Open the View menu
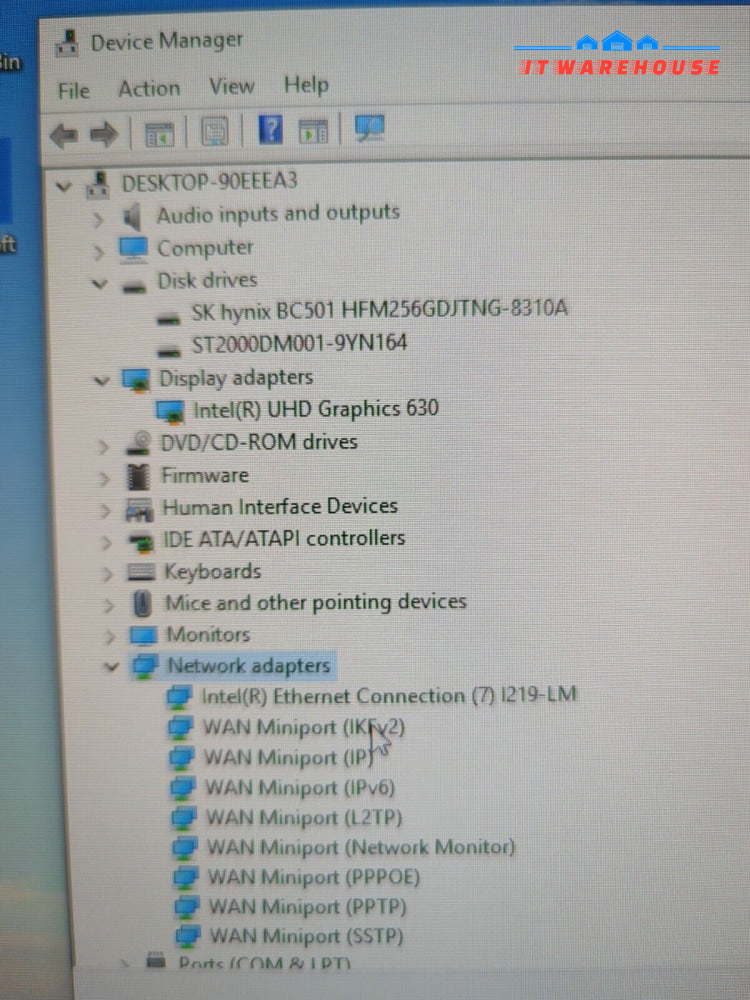750x1000 pixels. tap(231, 86)
